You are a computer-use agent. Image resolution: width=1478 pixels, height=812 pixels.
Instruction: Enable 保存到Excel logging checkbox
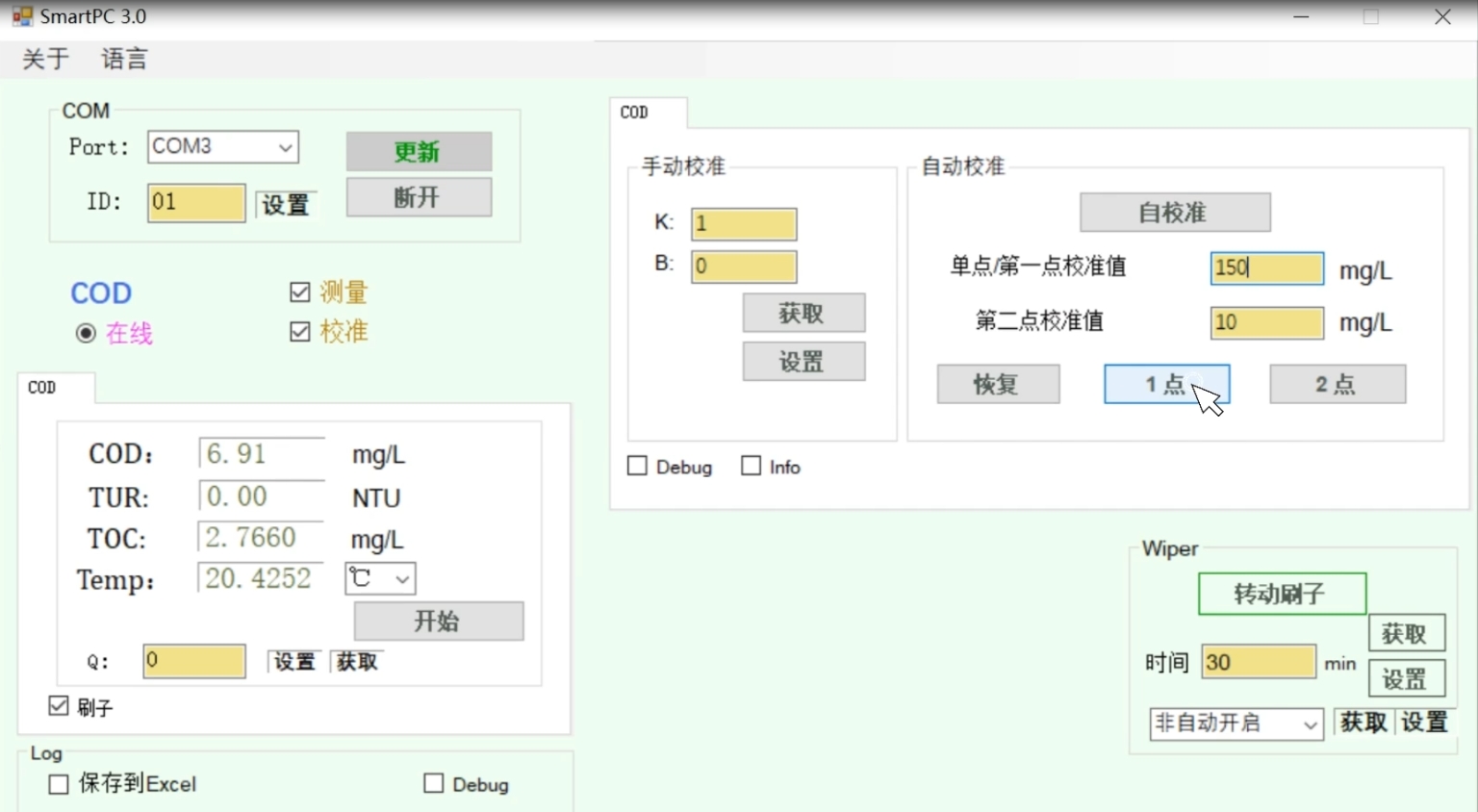click(59, 784)
